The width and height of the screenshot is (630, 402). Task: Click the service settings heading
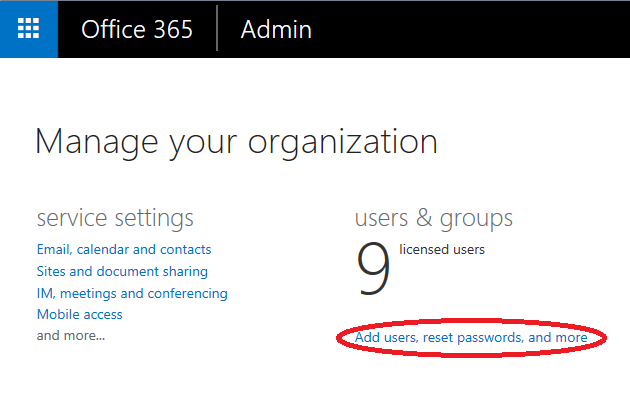coord(115,218)
